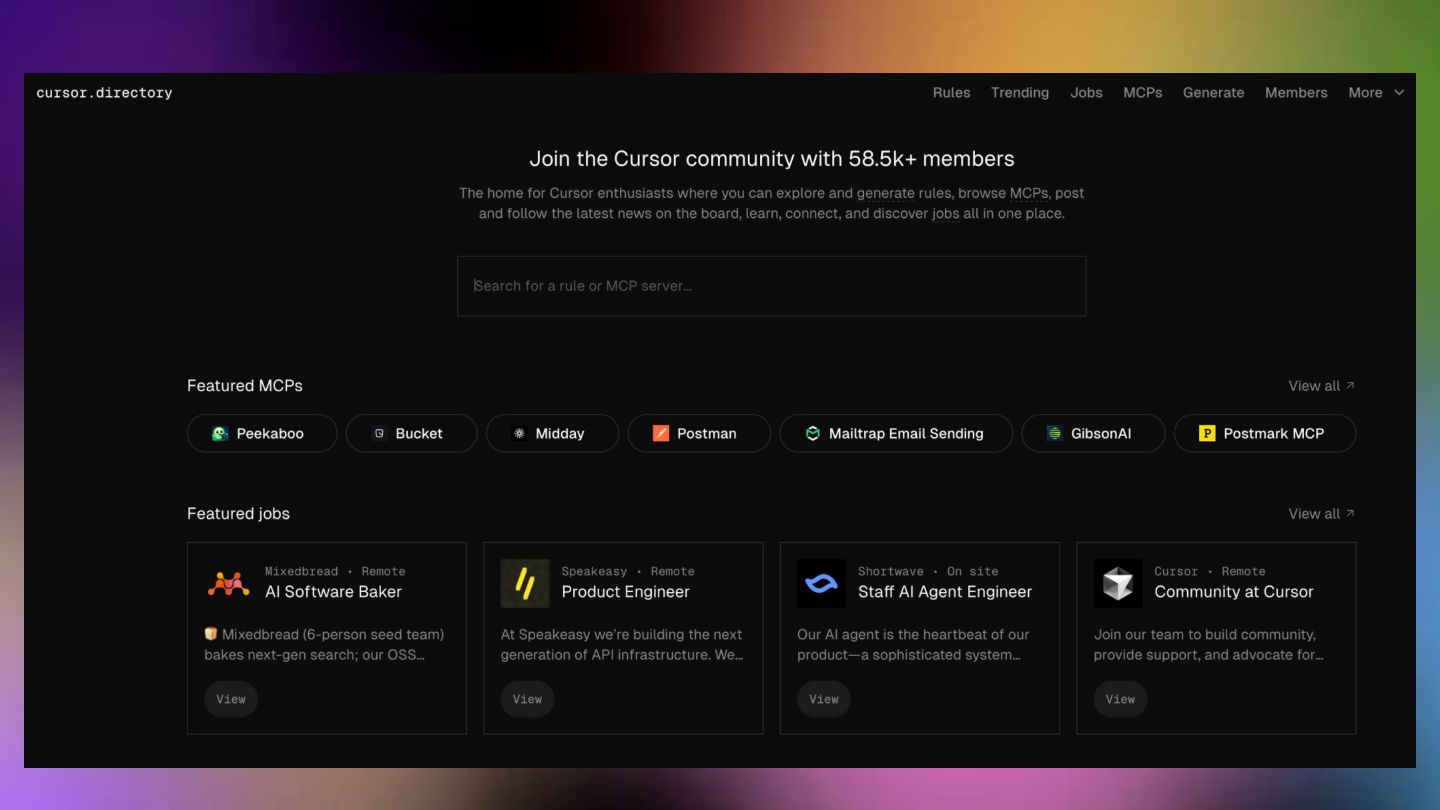Click the 'Speakeasy · Remote' label
The height and width of the screenshot is (810, 1440).
point(628,571)
